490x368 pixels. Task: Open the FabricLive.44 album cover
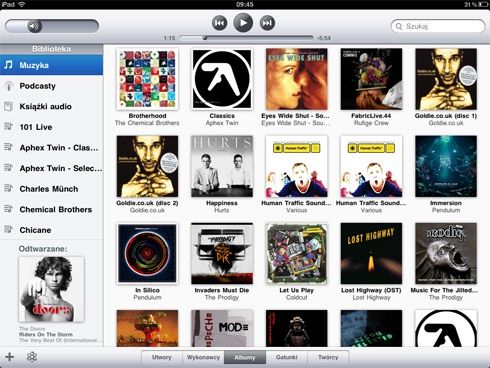coord(371,79)
